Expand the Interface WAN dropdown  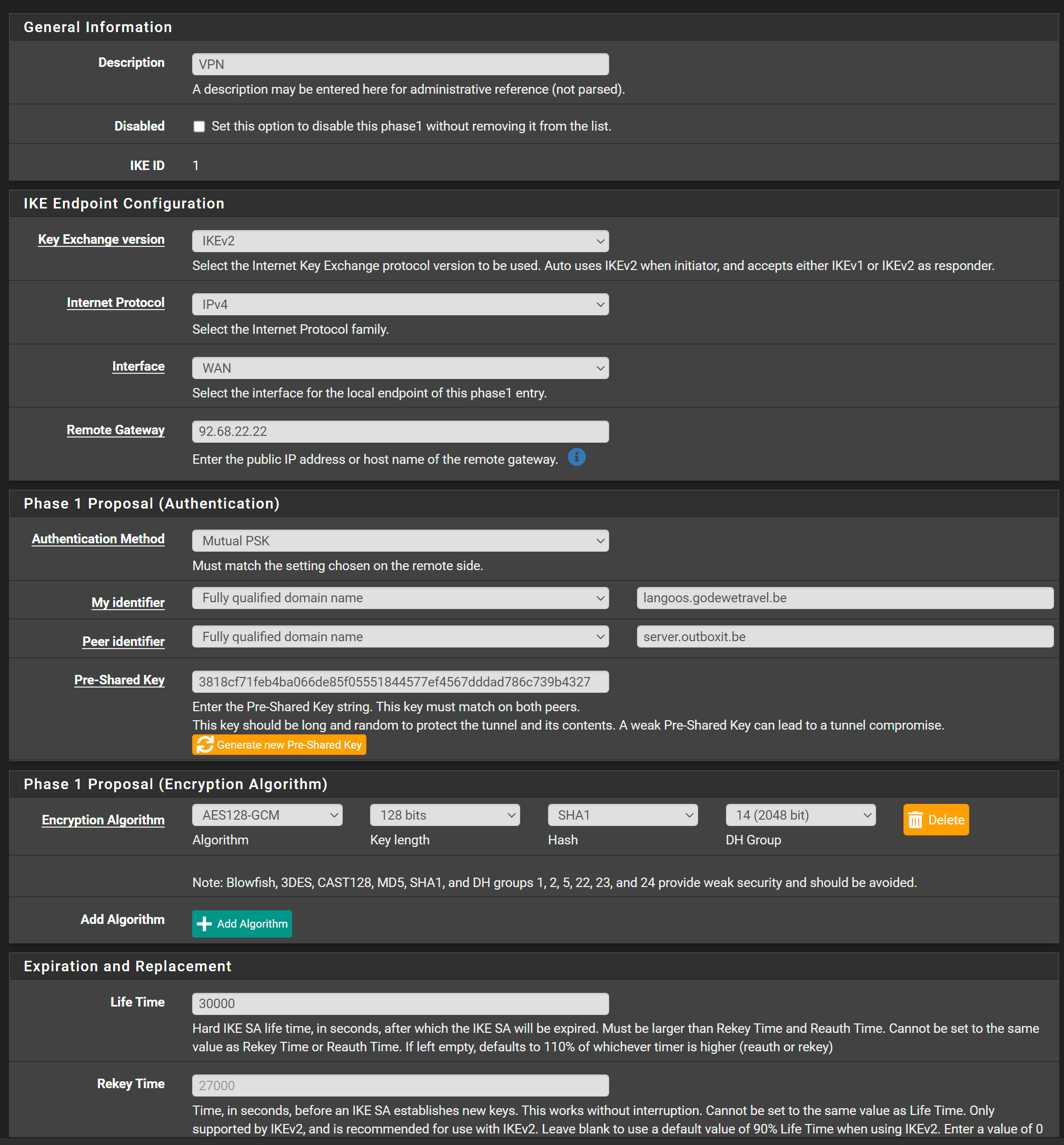[x=400, y=369]
